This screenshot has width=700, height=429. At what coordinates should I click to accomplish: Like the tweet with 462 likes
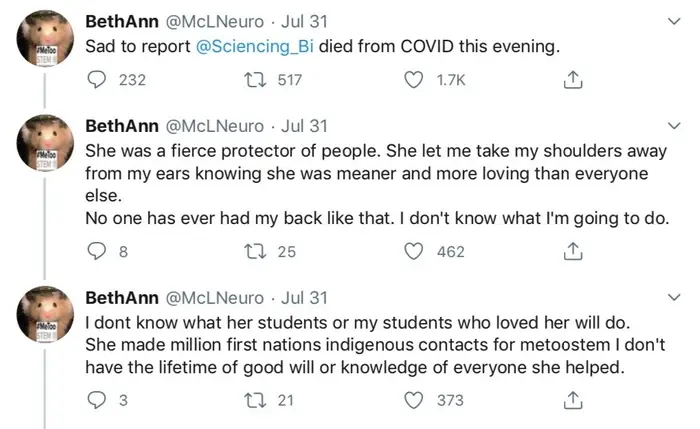click(414, 252)
